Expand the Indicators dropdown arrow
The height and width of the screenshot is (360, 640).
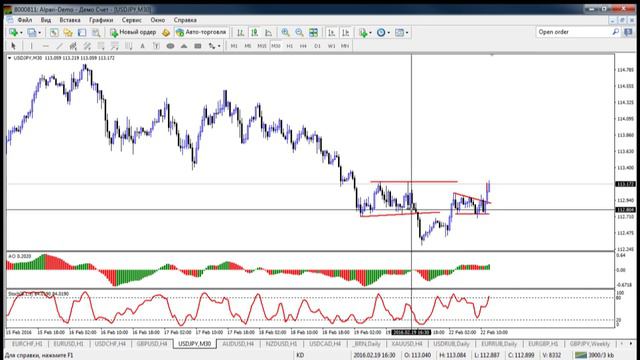(x=370, y=33)
